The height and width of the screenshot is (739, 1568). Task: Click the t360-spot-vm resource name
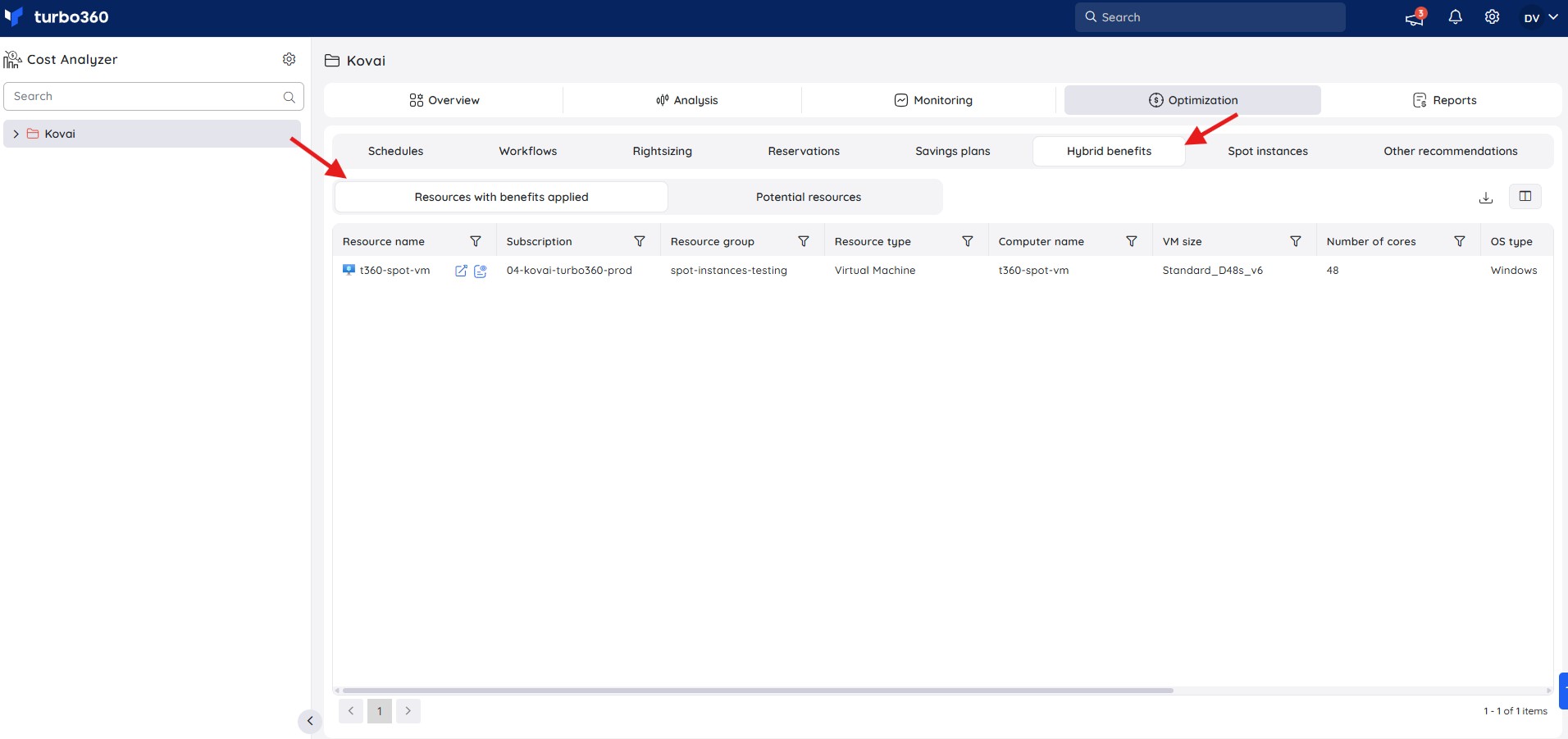click(394, 271)
